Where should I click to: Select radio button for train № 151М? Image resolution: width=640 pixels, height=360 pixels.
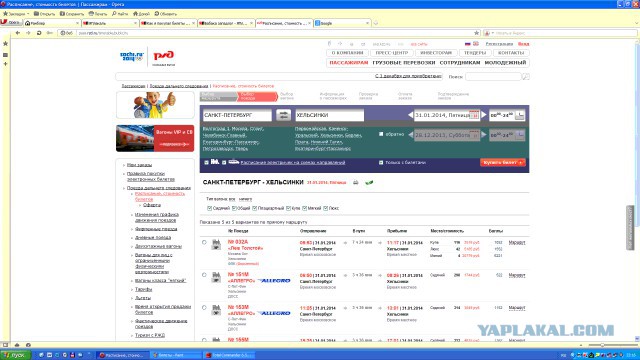tap(204, 275)
